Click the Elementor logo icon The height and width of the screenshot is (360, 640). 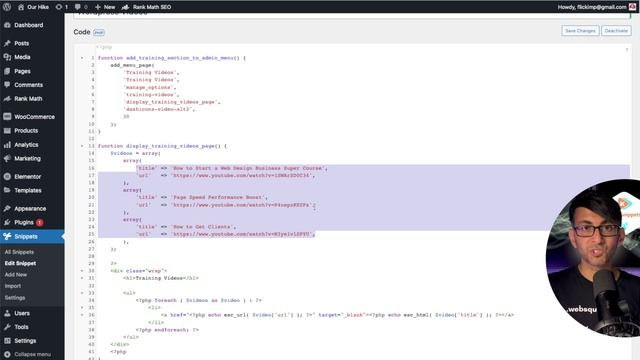(7, 177)
